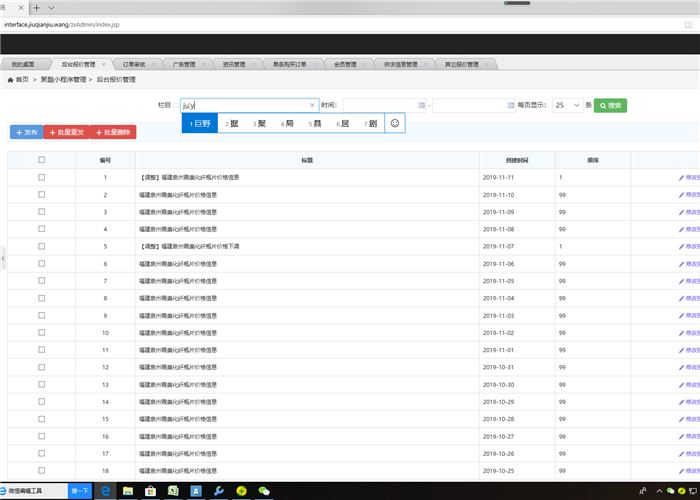The width and height of the screenshot is (700, 500).
Task: Click the clear (x) icon in 栏目 field
Action: coord(312,105)
